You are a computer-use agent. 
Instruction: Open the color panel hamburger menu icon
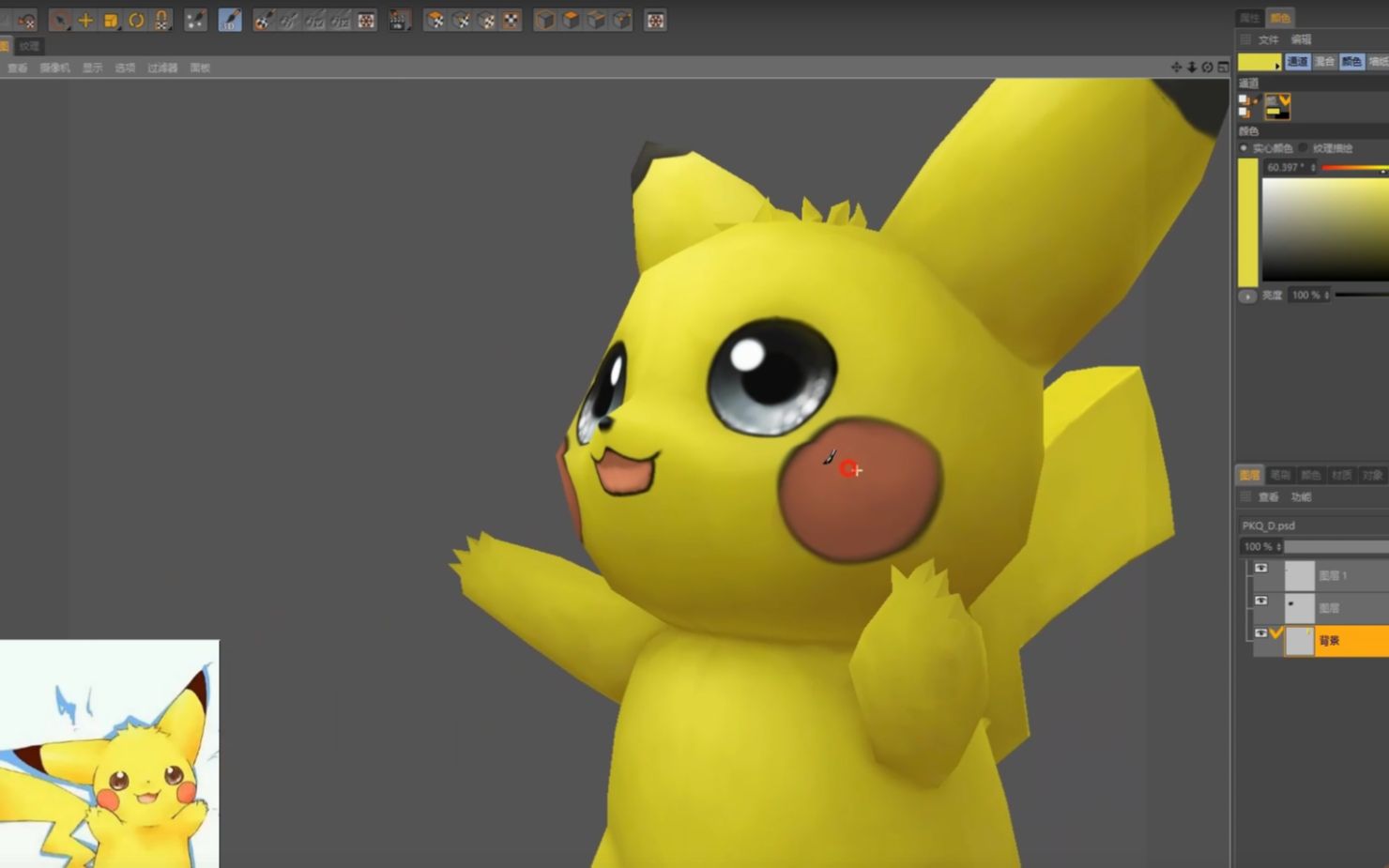coord(1245,39)
